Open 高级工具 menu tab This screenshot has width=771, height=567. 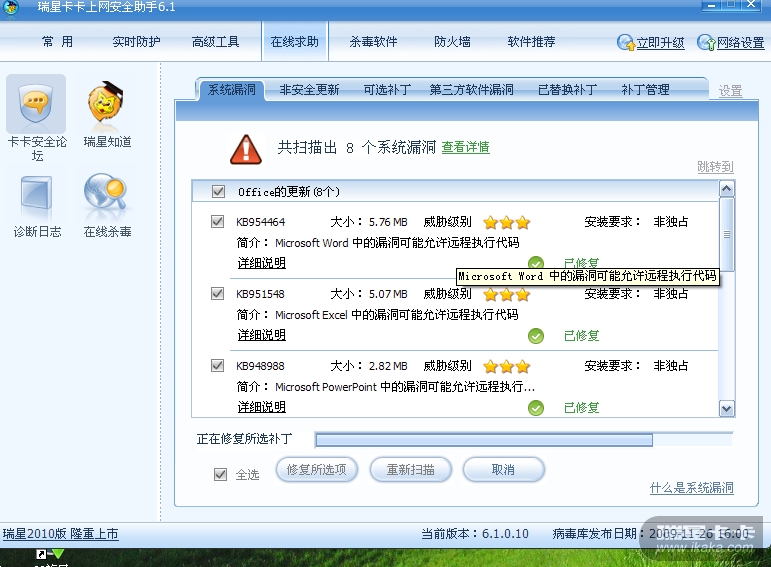(215, 42)
